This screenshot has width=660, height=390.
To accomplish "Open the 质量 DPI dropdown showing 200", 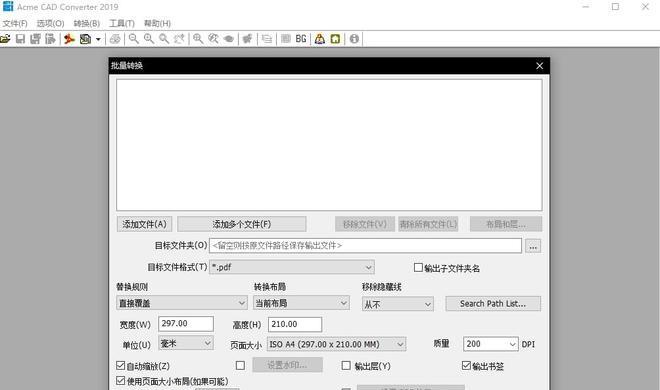I will tap(491, 344).
